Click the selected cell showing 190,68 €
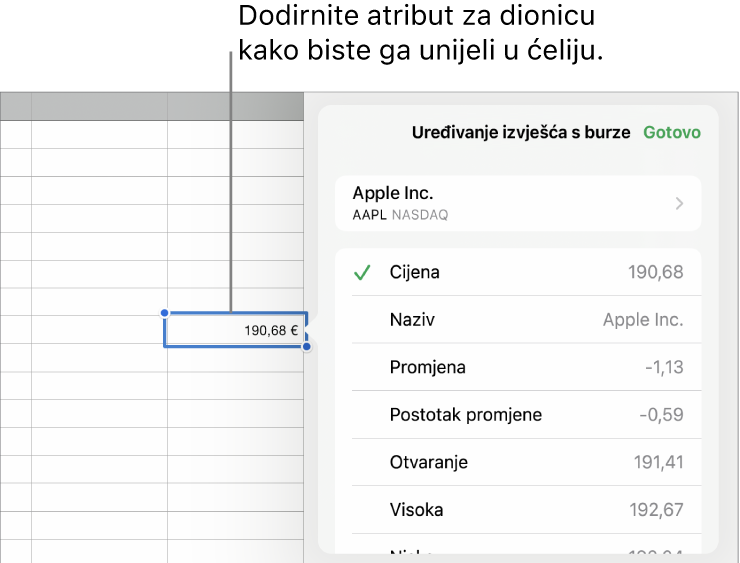 pyautogui.click(x=235, y=330)
